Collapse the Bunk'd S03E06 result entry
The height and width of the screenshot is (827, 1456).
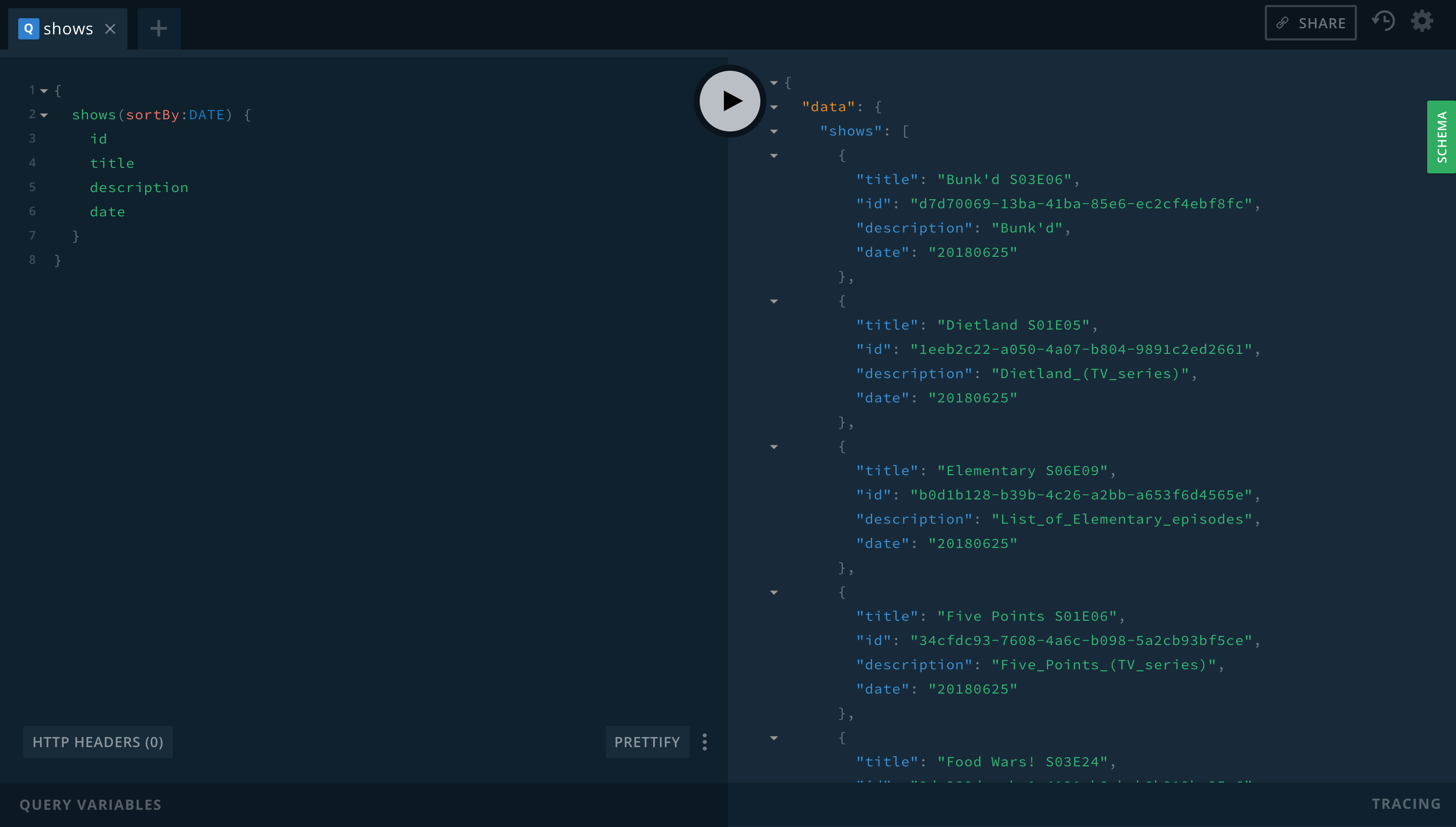774,156
